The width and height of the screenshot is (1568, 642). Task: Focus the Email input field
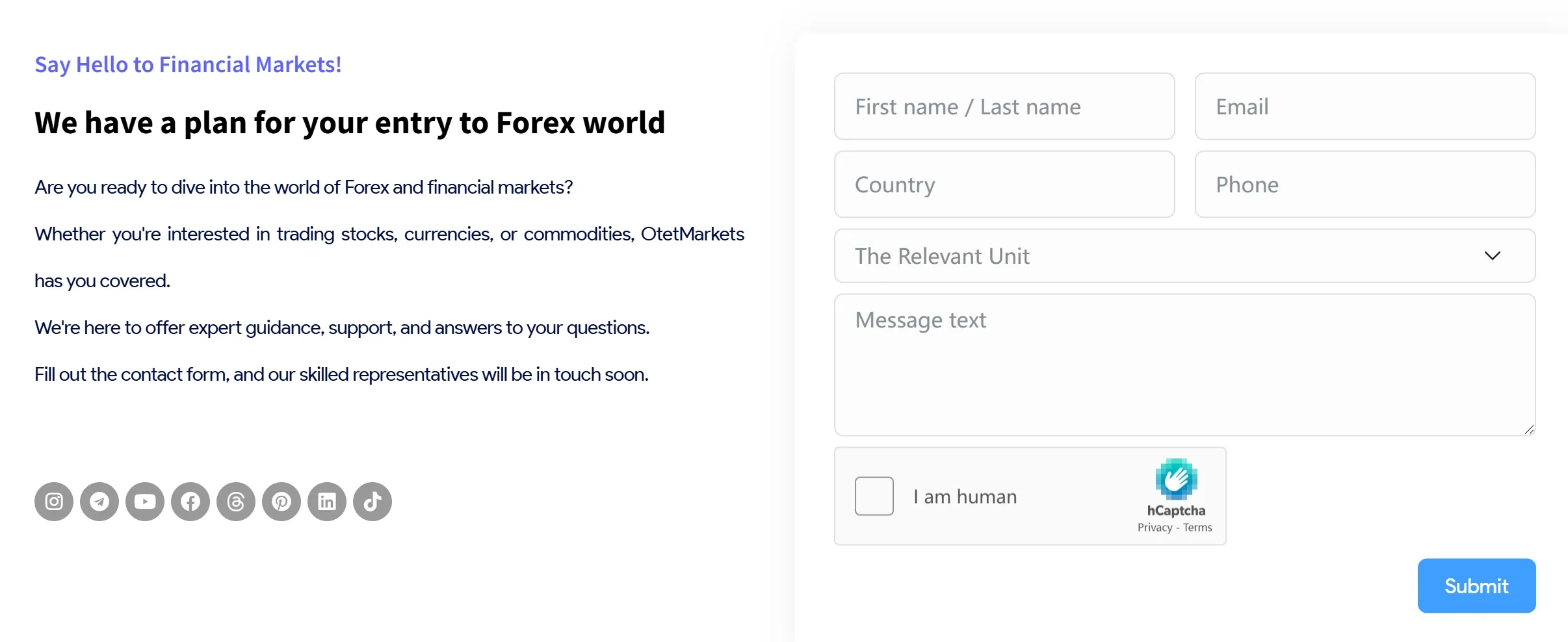coord(1365,107)
